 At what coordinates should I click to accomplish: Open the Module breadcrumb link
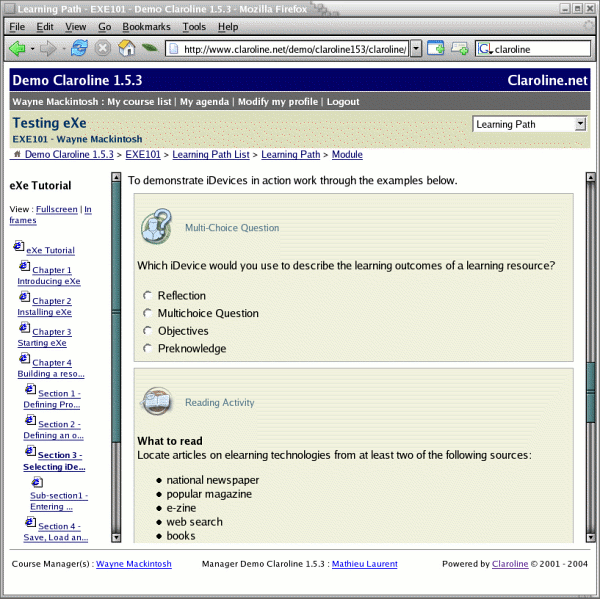coord(347,154)
